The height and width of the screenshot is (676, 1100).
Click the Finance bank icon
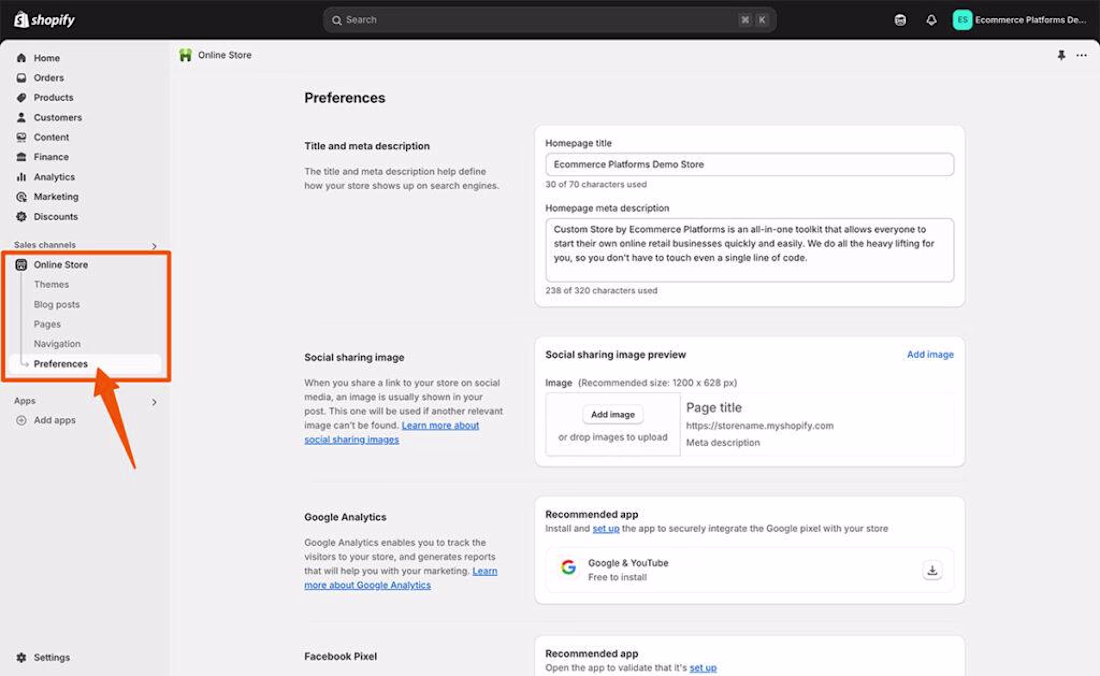21,157
